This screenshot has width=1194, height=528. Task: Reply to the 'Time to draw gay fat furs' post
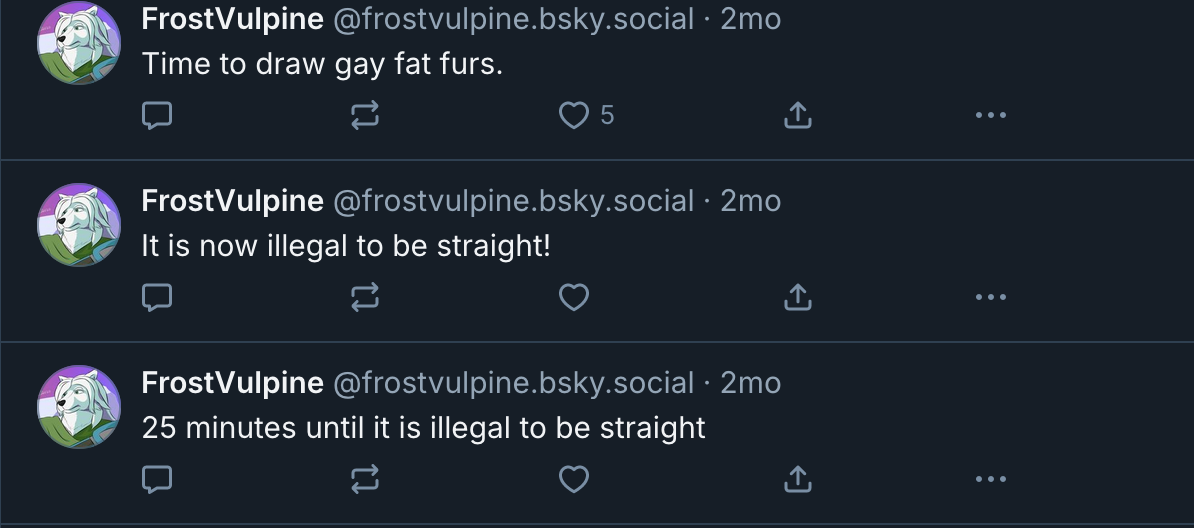(157, 115)
